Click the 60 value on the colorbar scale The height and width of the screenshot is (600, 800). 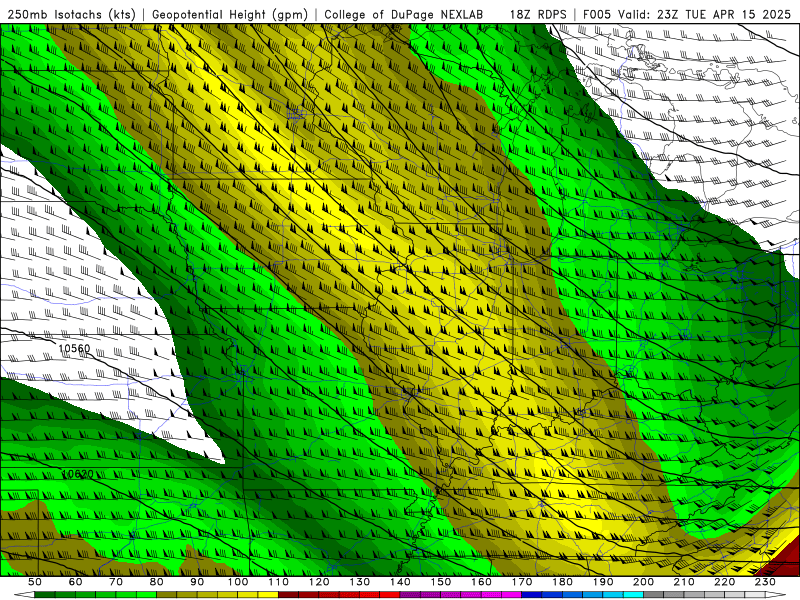point(76,582)
